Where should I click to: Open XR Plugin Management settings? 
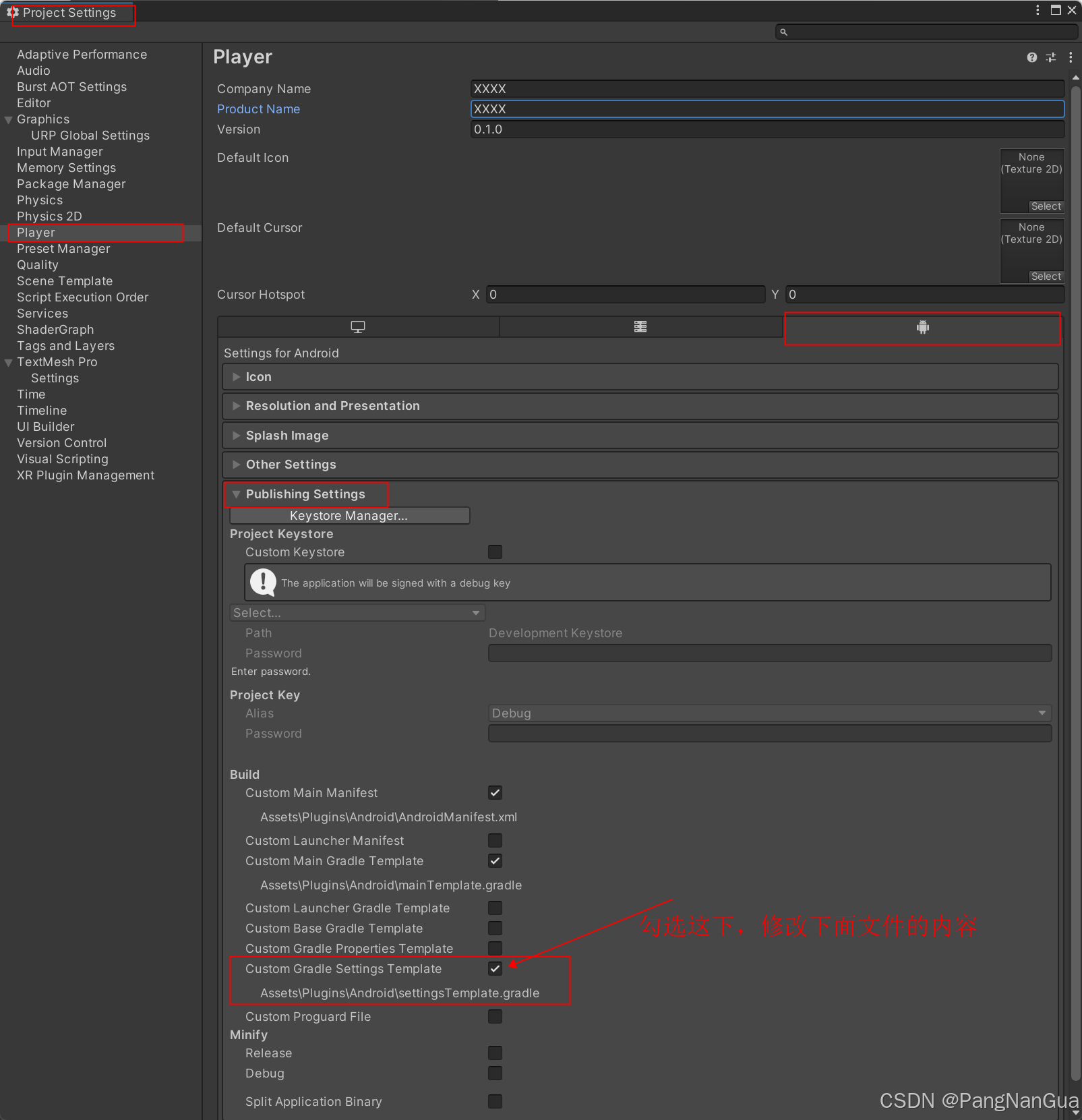pos(85,475)
